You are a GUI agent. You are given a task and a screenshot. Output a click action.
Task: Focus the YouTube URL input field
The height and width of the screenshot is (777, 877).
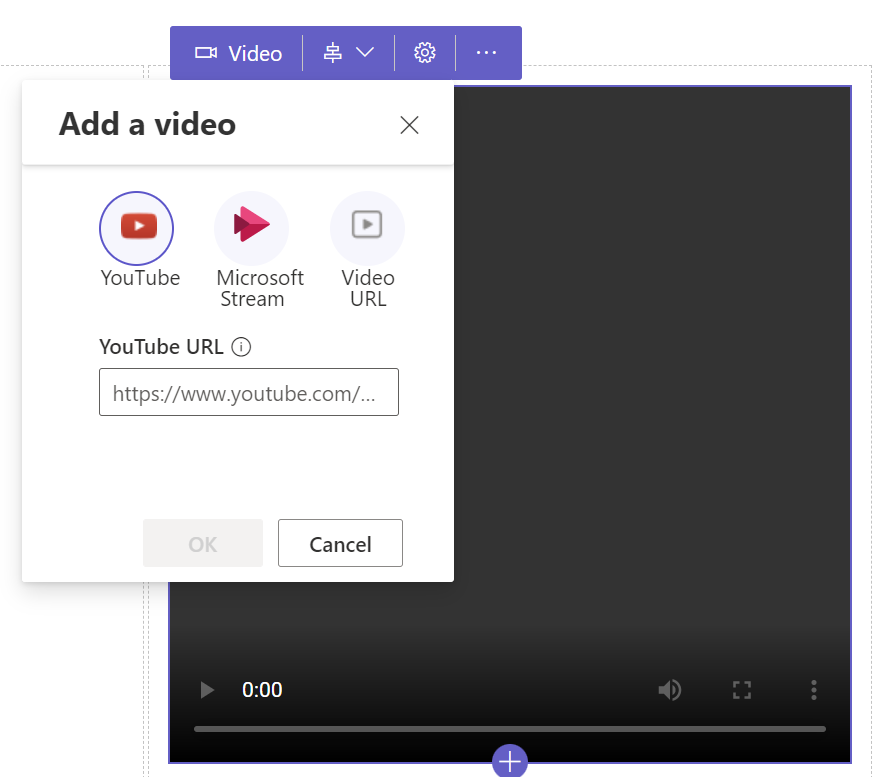pyautogui.click(x=249, y=392)
